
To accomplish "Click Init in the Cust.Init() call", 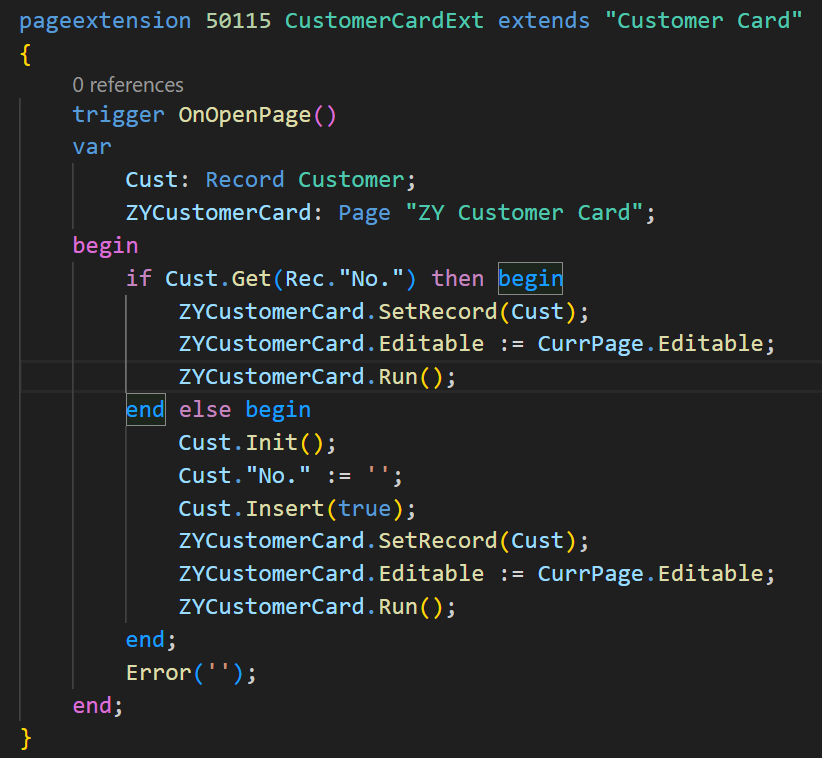I will click(265, 442).
